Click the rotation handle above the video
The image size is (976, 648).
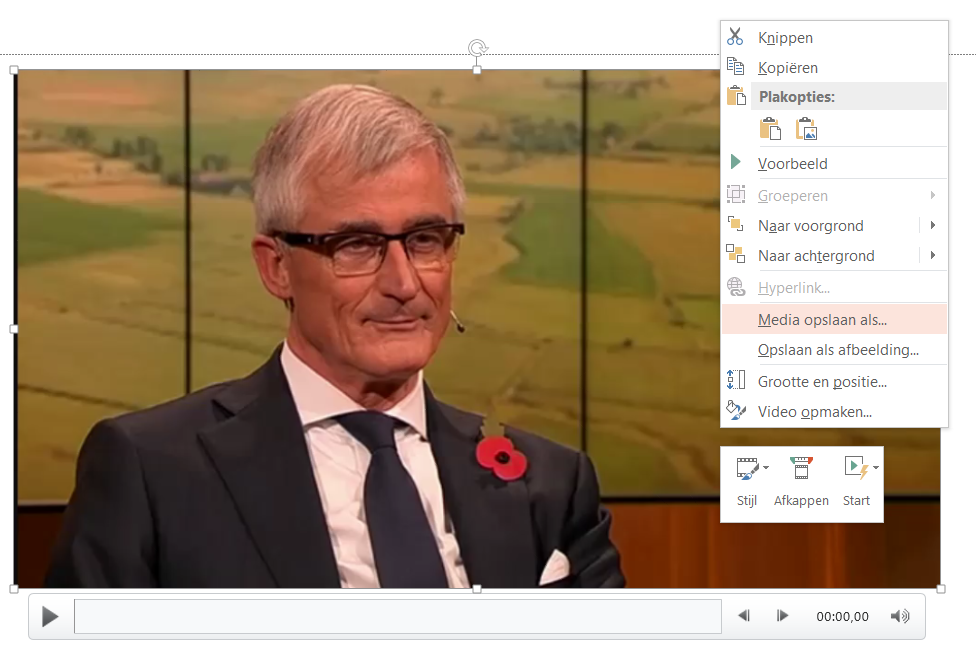click(477, 48)
